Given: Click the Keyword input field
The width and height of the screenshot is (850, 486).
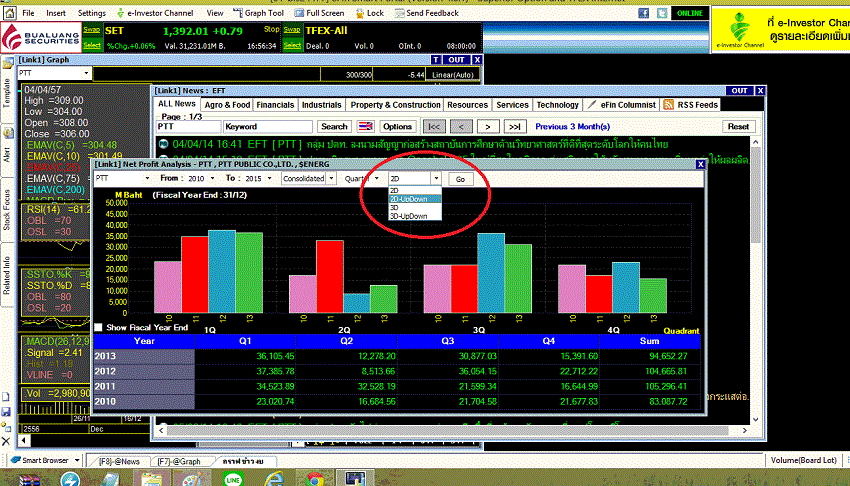Looking at the screenshot, I should coord(268,126).
